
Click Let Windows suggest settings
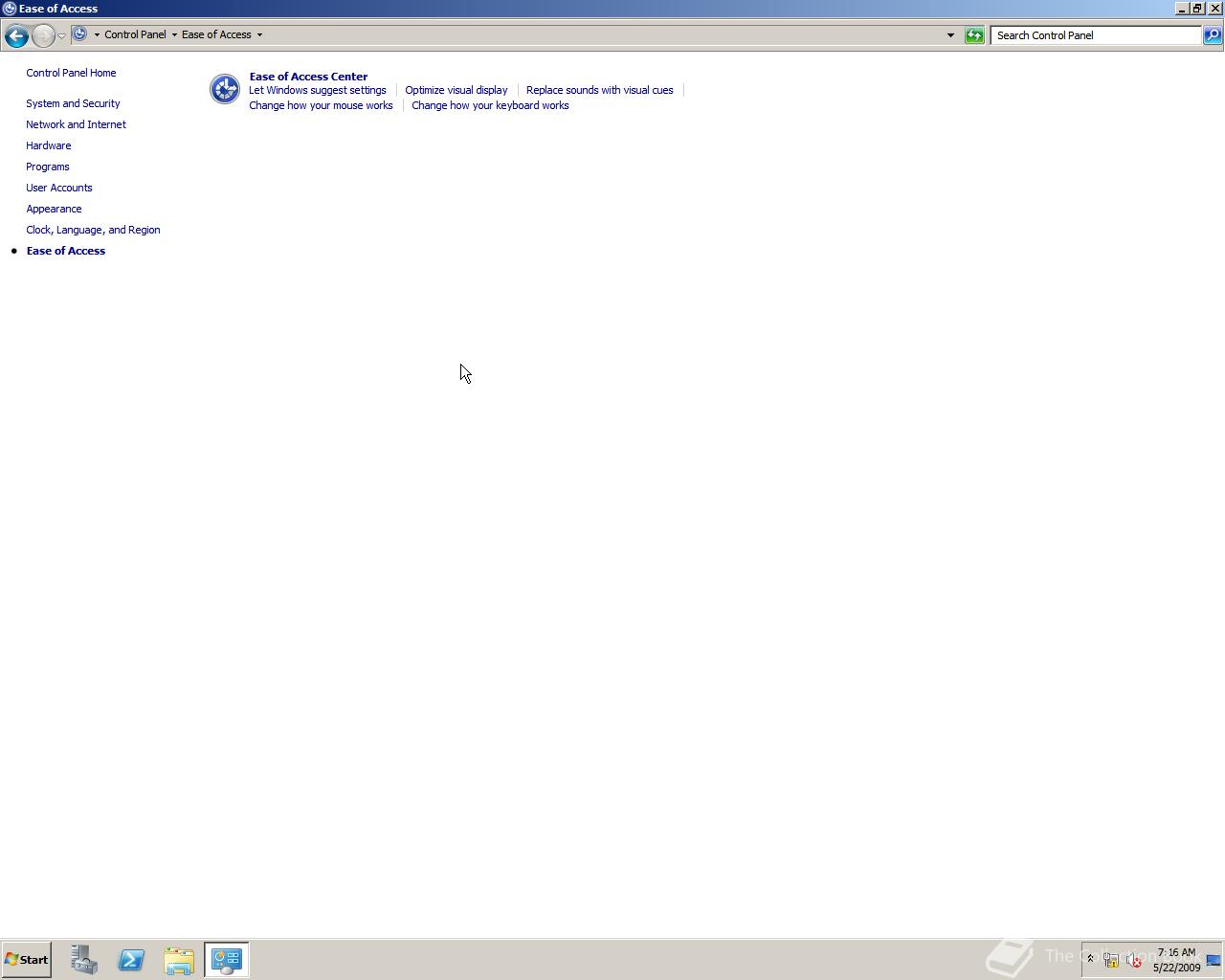(x=318, y=90)
